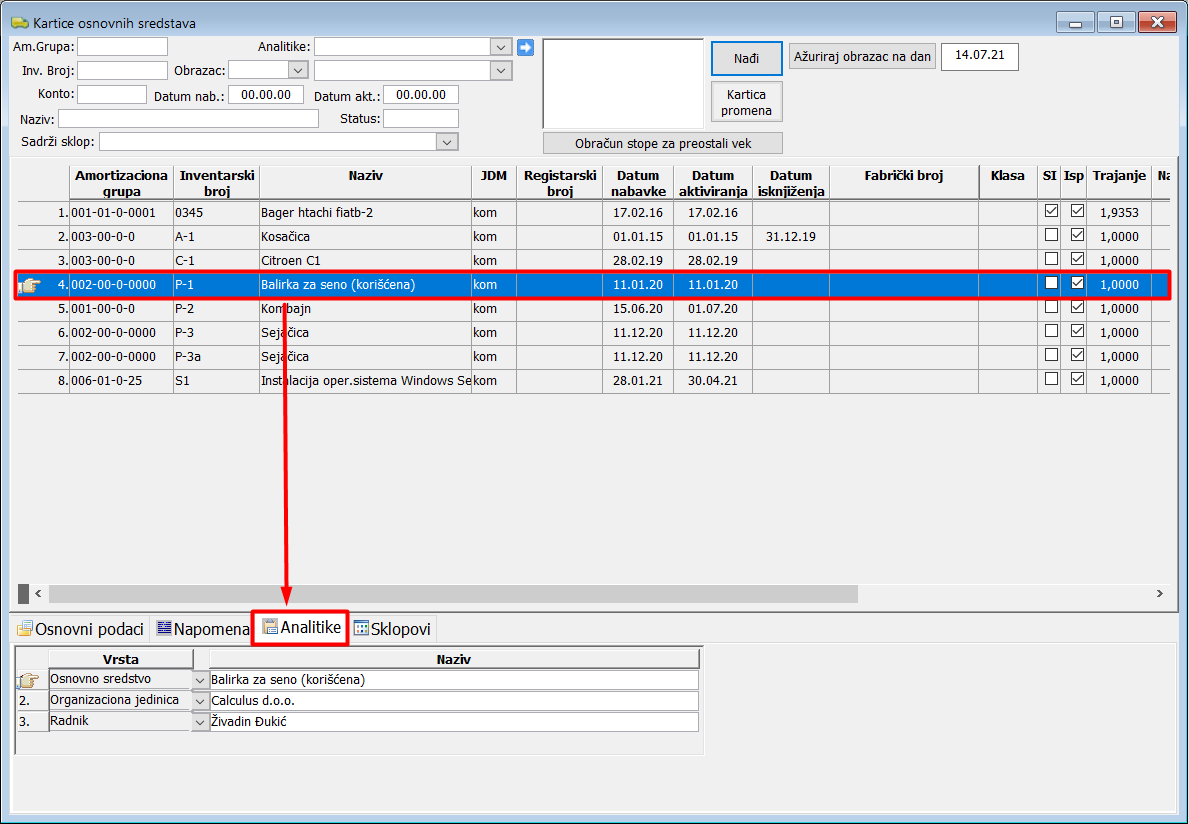Enable SI checkbox for Citroen C1 row
1189x824 pixels.
pos(1051,260)
